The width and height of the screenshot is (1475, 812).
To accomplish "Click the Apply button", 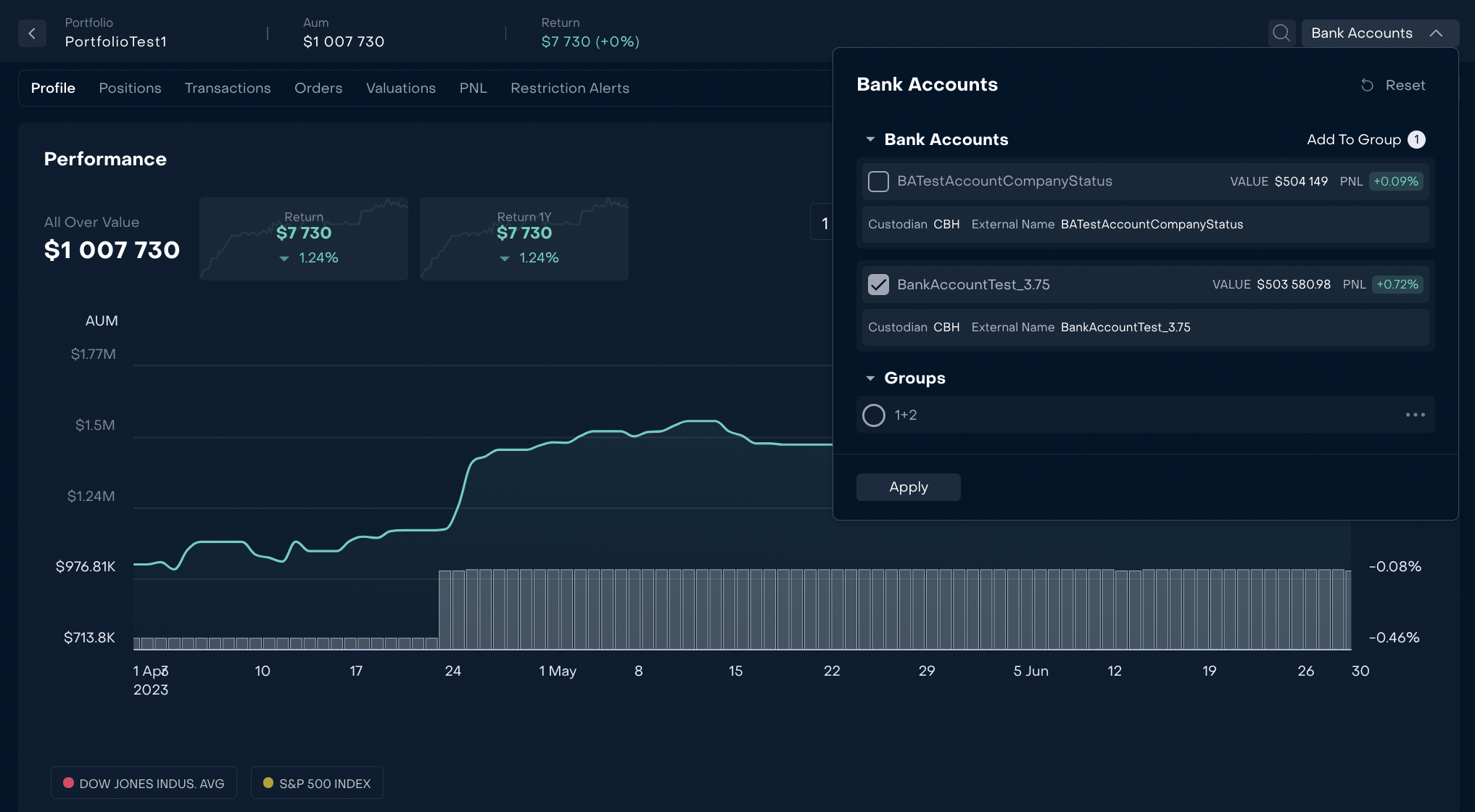I will (908, 487).
